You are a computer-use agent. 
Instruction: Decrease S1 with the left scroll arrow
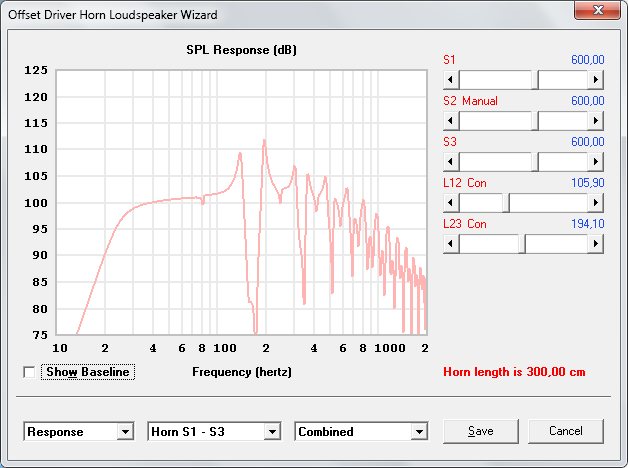point(451,80)
